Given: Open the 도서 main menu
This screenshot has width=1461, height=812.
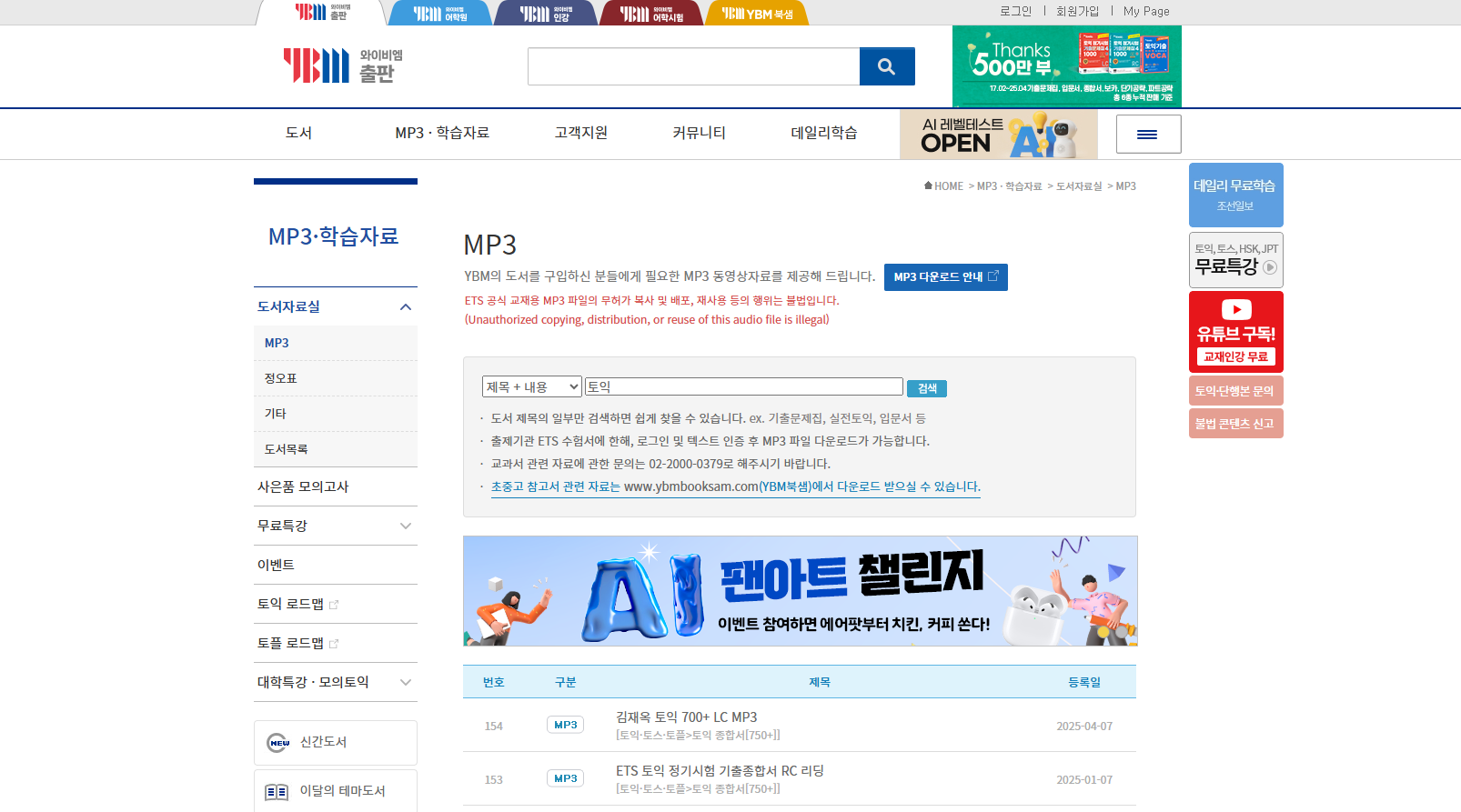Looking at the screenshot, I should 298,133.
